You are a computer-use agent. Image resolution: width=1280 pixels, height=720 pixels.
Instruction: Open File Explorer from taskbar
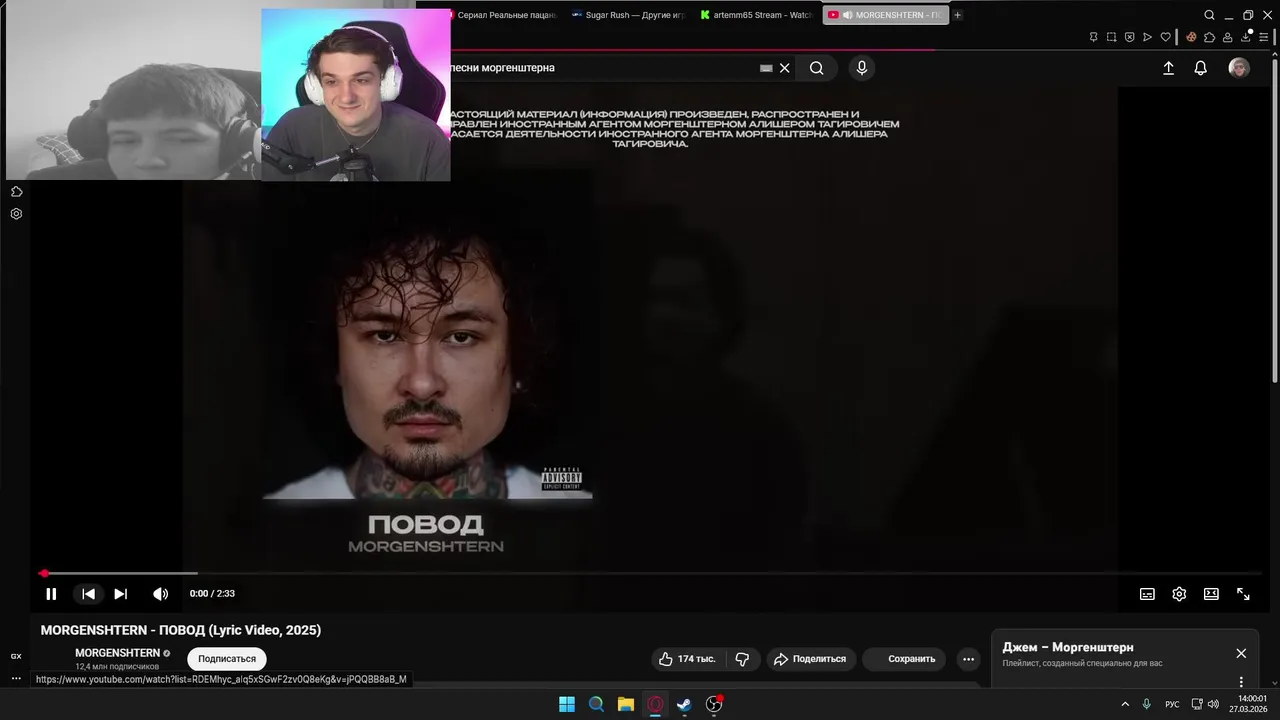pyautogui.click(x=625, y=704)
